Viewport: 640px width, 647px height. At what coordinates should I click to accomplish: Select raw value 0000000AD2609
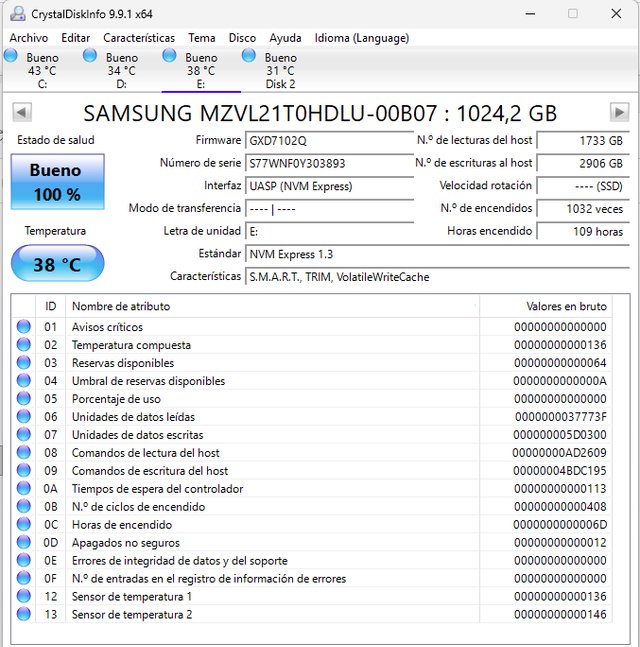[x=560, y=453]
